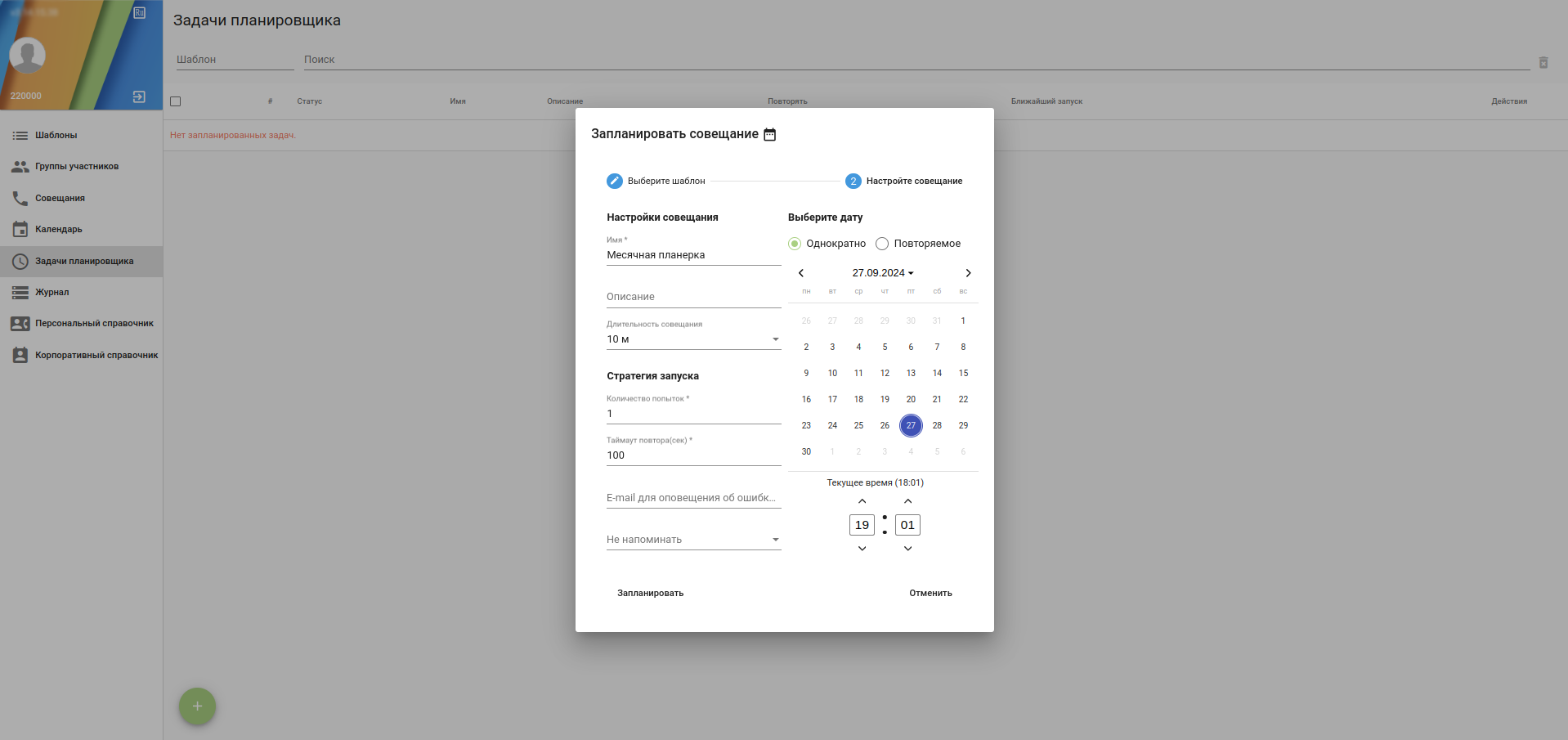Click the logout icon in the profile header
The image size is (1568, 740).
coord(139,96)
